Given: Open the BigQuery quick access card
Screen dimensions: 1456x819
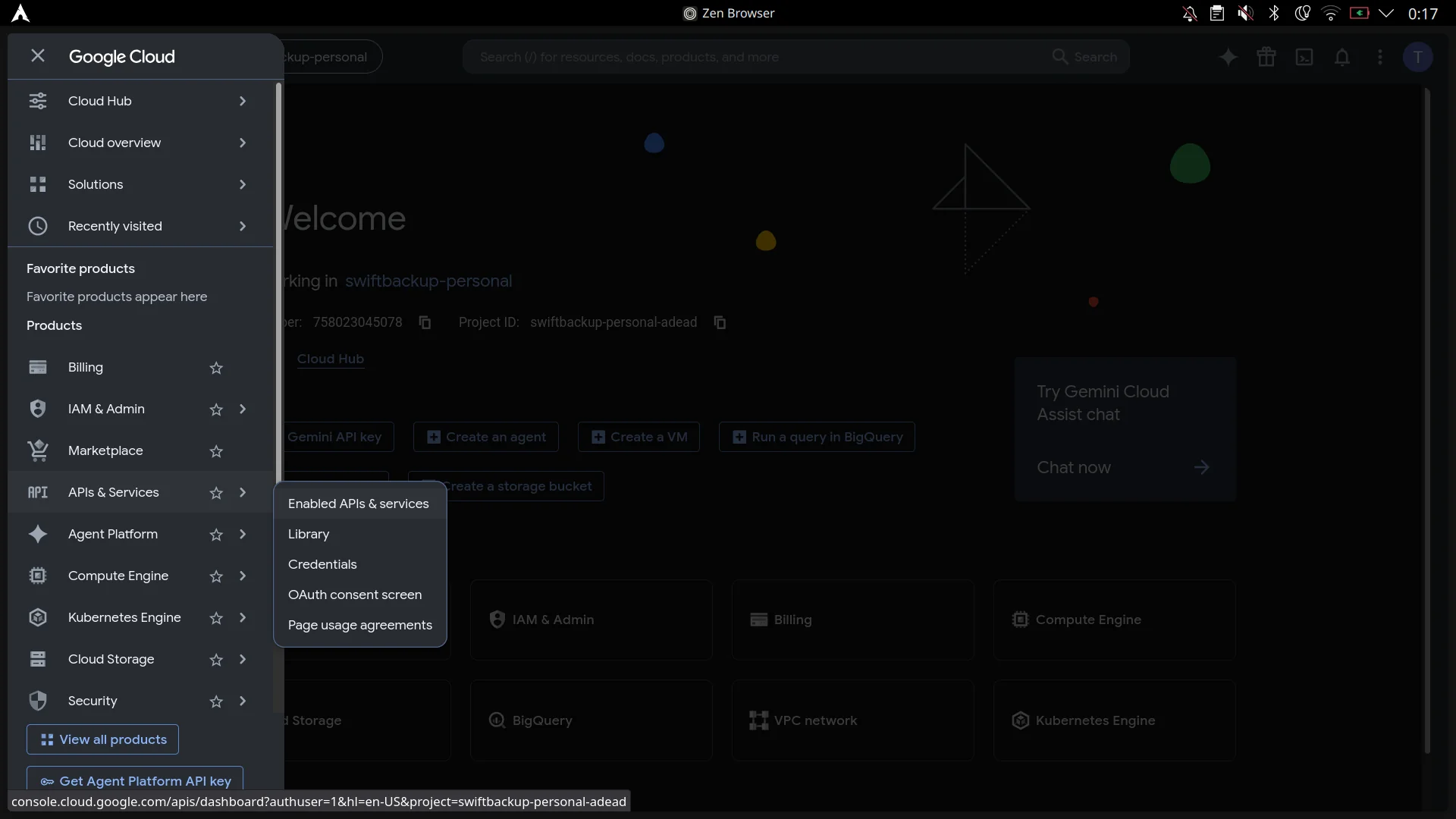Looking at the screenshot, I should point(591,720).
